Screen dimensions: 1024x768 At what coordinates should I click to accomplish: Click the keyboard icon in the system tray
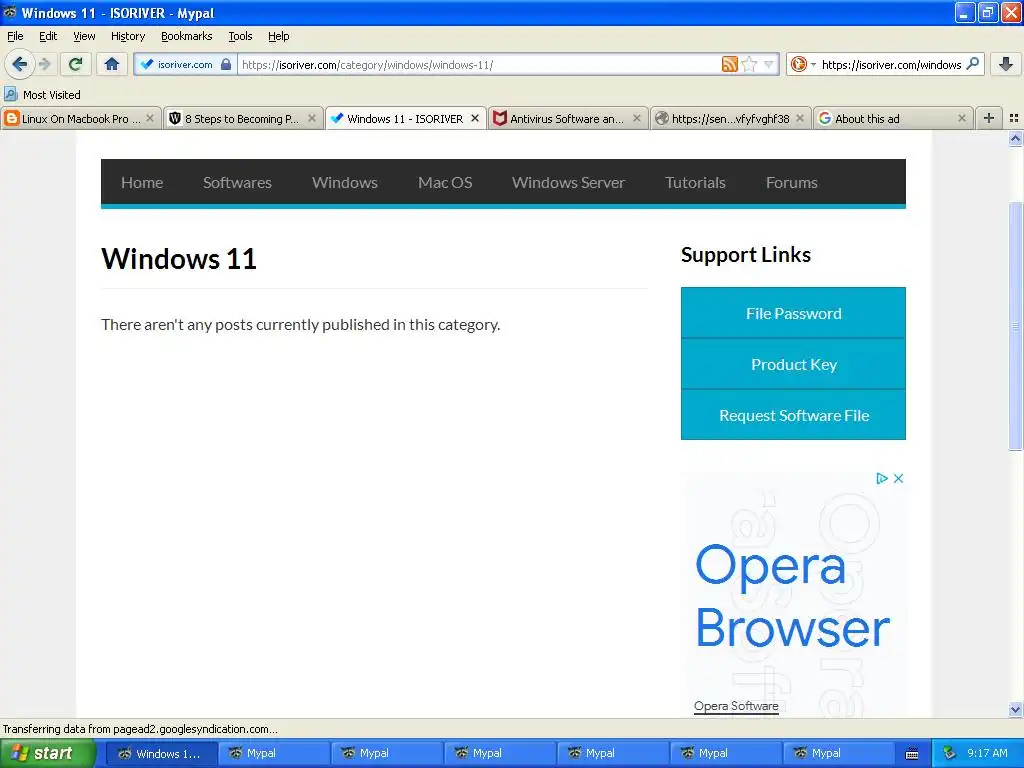pos(912,754)
